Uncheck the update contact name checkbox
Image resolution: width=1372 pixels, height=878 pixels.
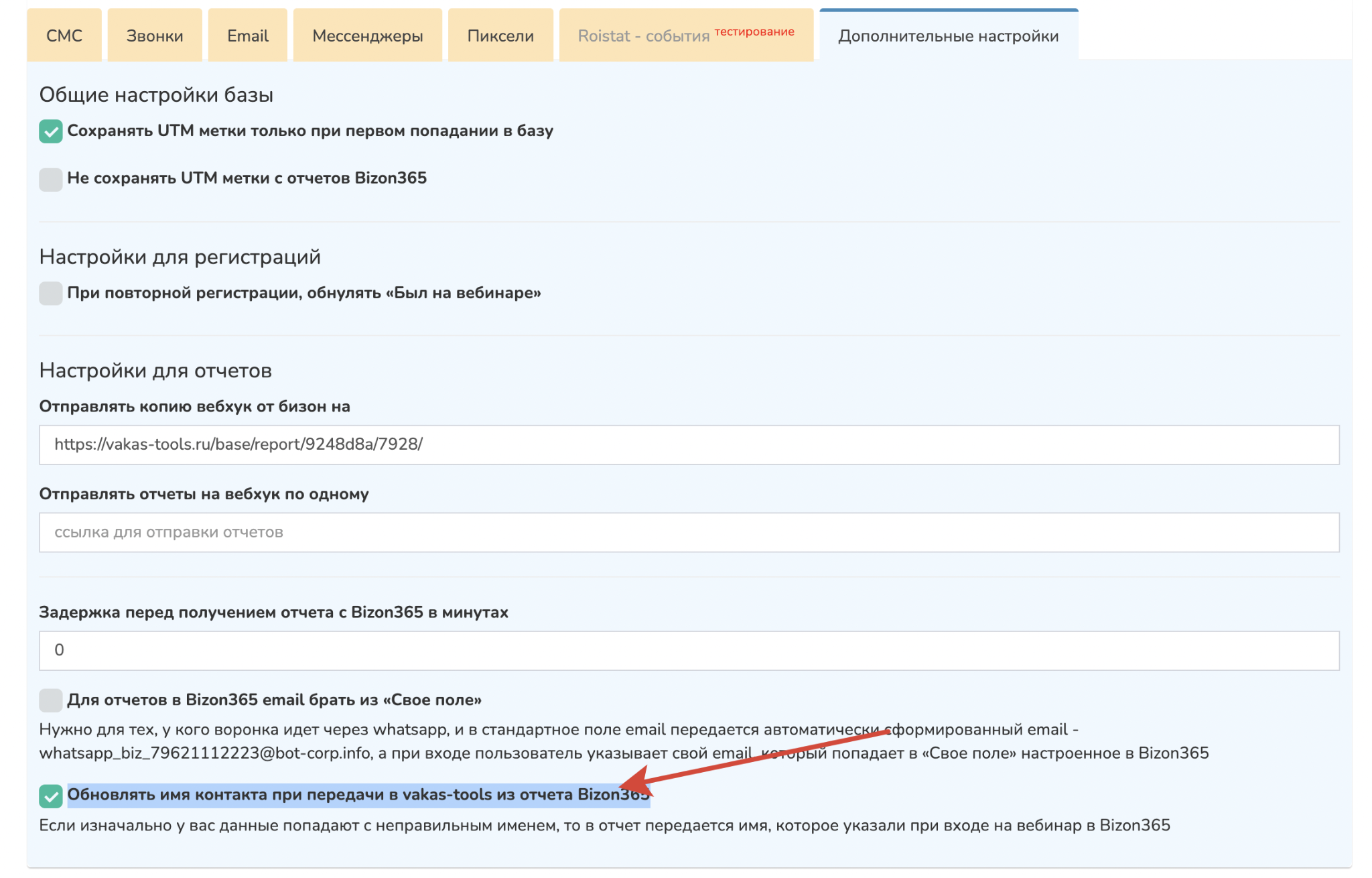(x=51, y=796)
